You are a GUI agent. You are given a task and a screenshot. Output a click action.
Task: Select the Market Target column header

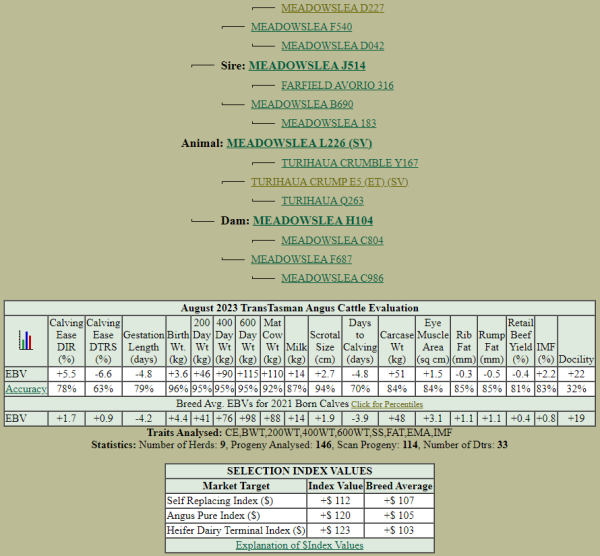(236, 486)
